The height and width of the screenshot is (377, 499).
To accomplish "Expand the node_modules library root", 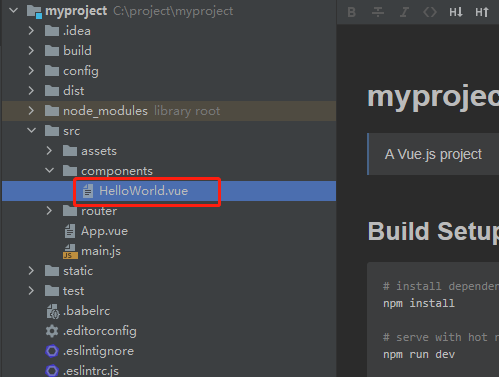I will click(x=31, y=111).
